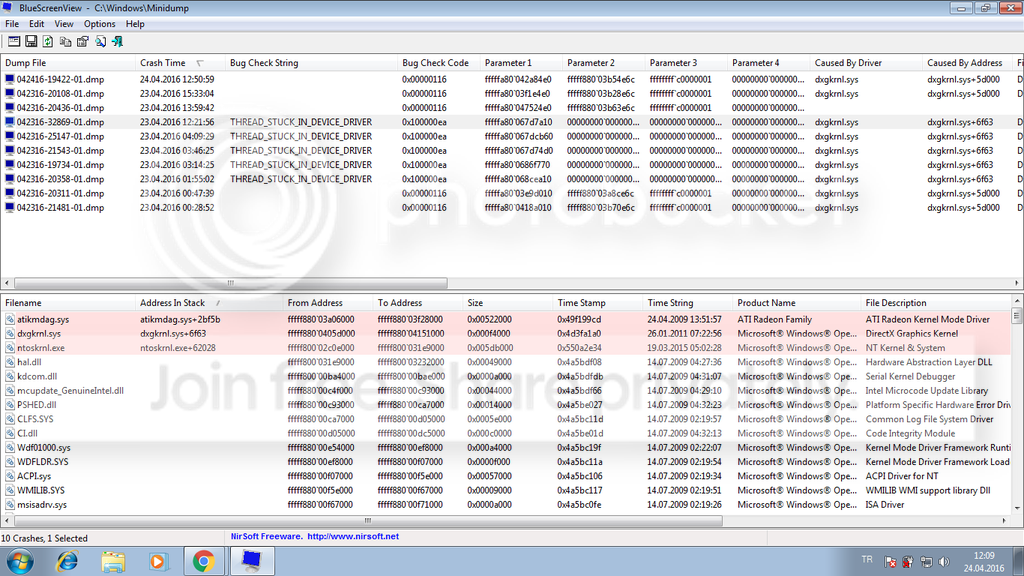Open the View menu
This screenshot has width=1024, height=576.
[x=63, y=24]
